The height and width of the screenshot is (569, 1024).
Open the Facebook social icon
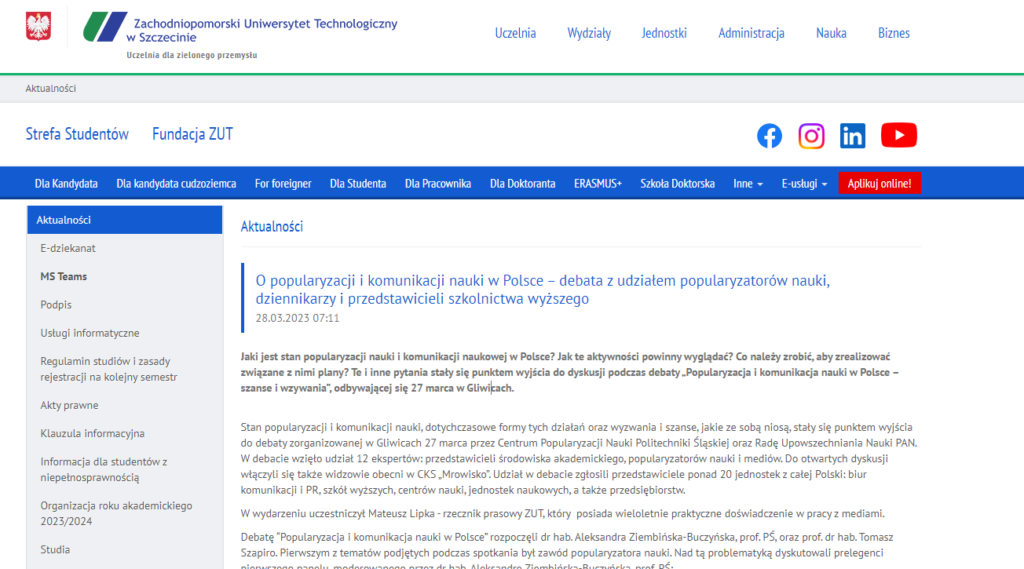coord(769,136)
